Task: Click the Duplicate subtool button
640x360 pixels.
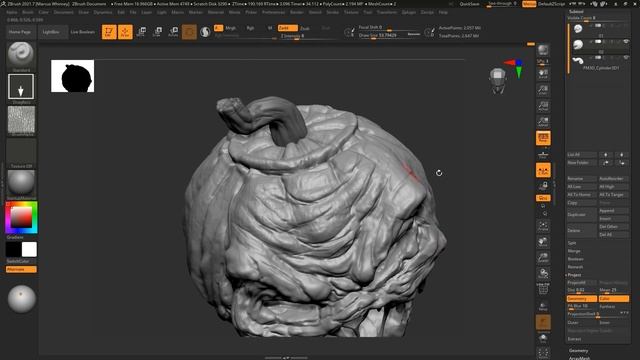Action: 582,215
